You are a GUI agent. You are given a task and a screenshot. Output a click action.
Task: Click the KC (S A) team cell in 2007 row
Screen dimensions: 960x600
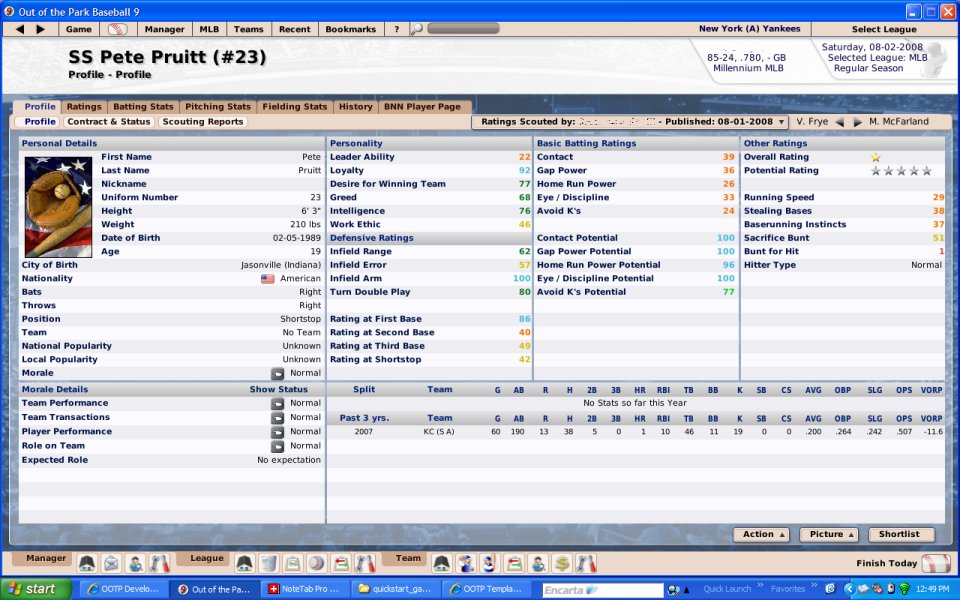439,432
